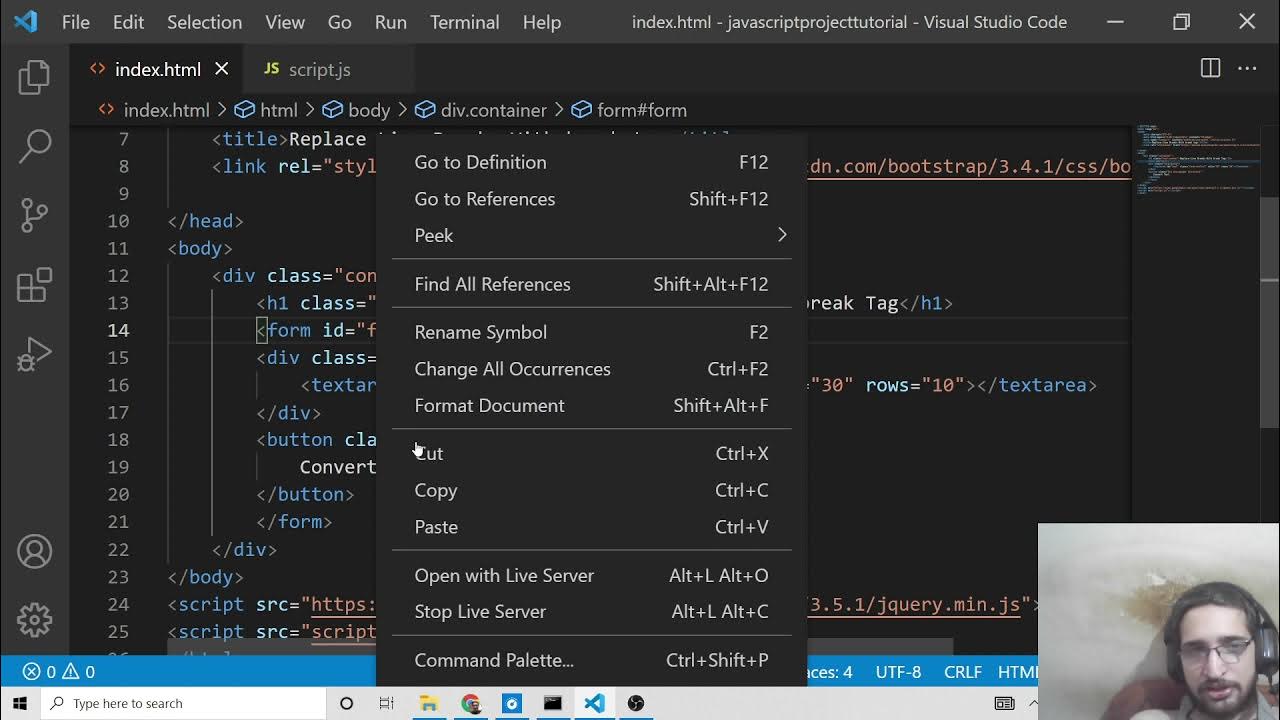Click the Split Editor icon
1280x720 pixels.
pyautogui.click(x=1210, y=69)
